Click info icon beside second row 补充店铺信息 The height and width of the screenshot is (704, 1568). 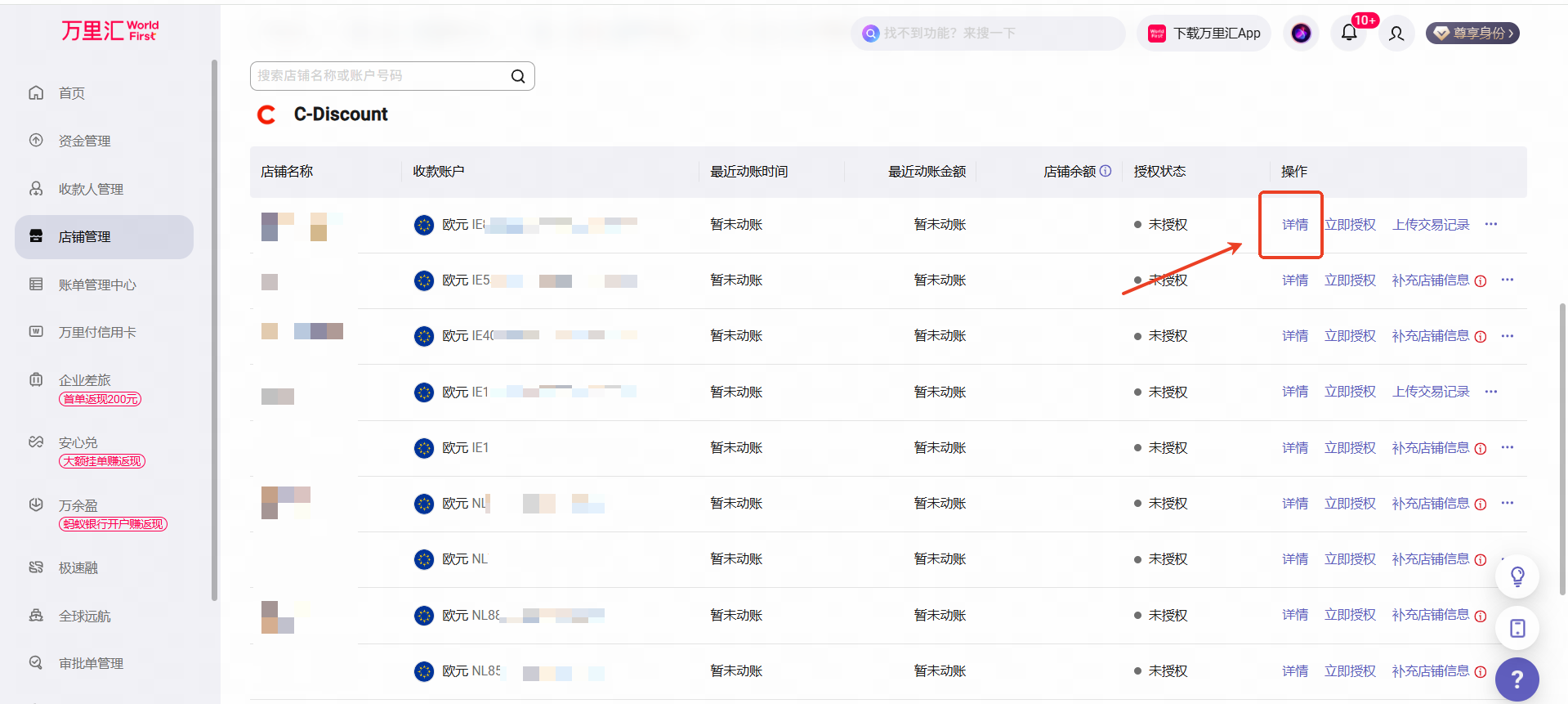[x=1481, y=281]
